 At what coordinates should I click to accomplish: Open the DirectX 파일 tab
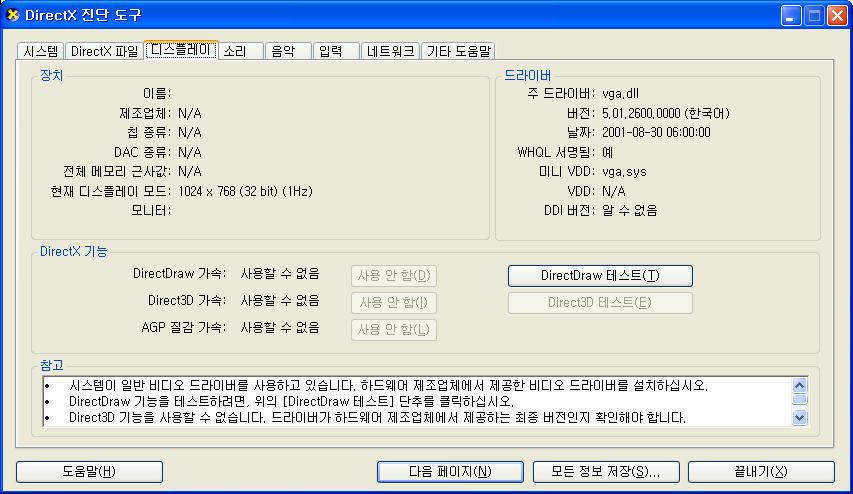point(104,51)
